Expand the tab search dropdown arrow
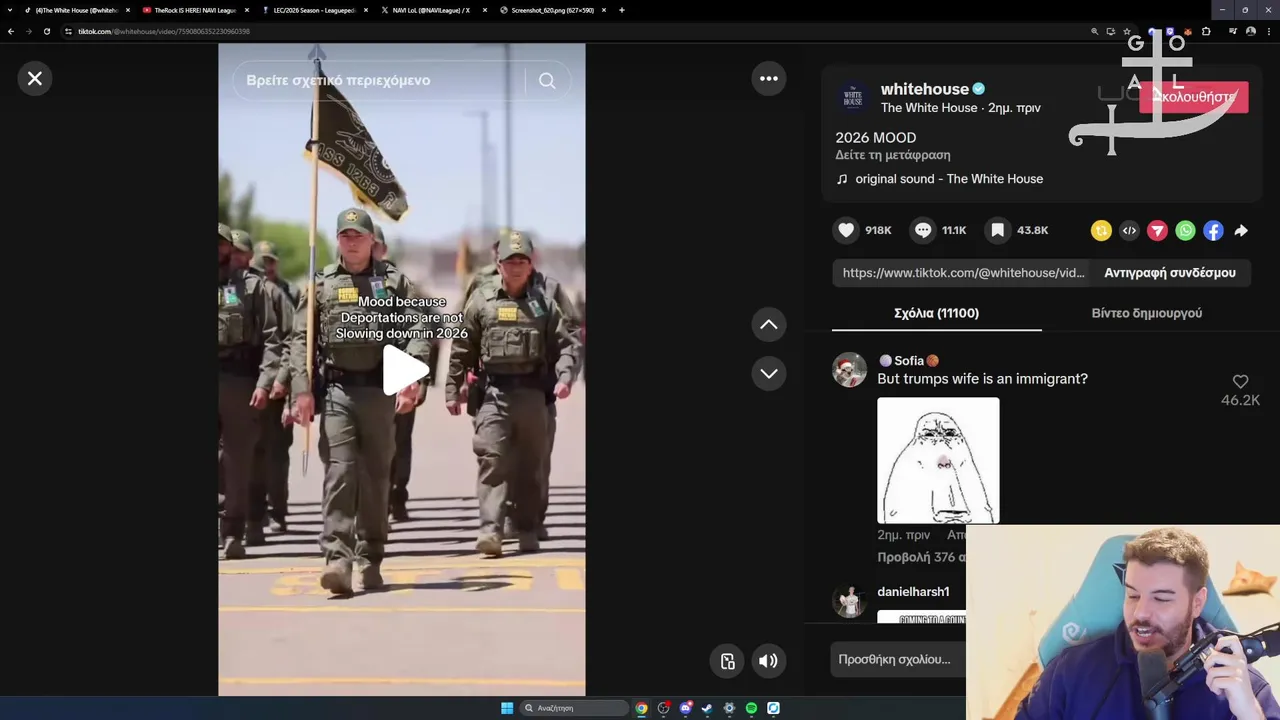Image resolution: width=1280 pixels, height=720 pixels. click(x=8, y=10)
